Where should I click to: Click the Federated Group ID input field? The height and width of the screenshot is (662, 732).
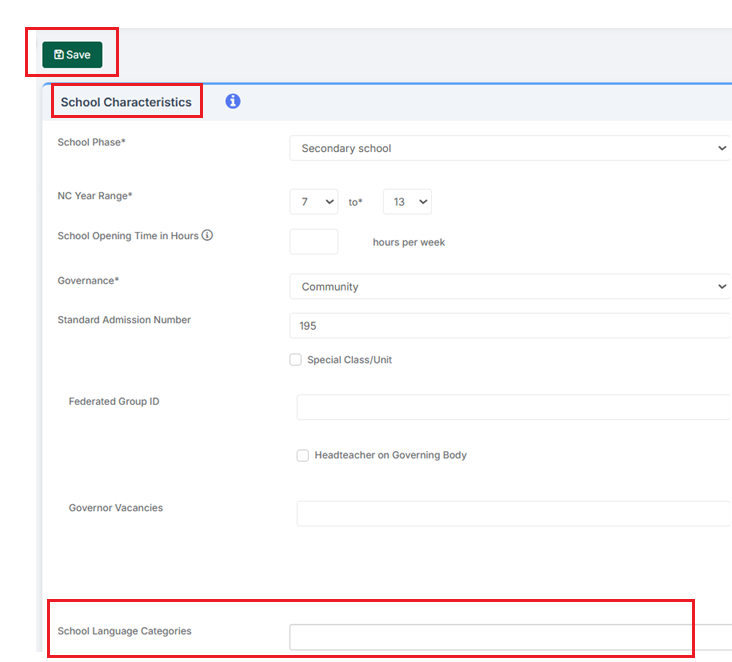[x=514, y=407]
